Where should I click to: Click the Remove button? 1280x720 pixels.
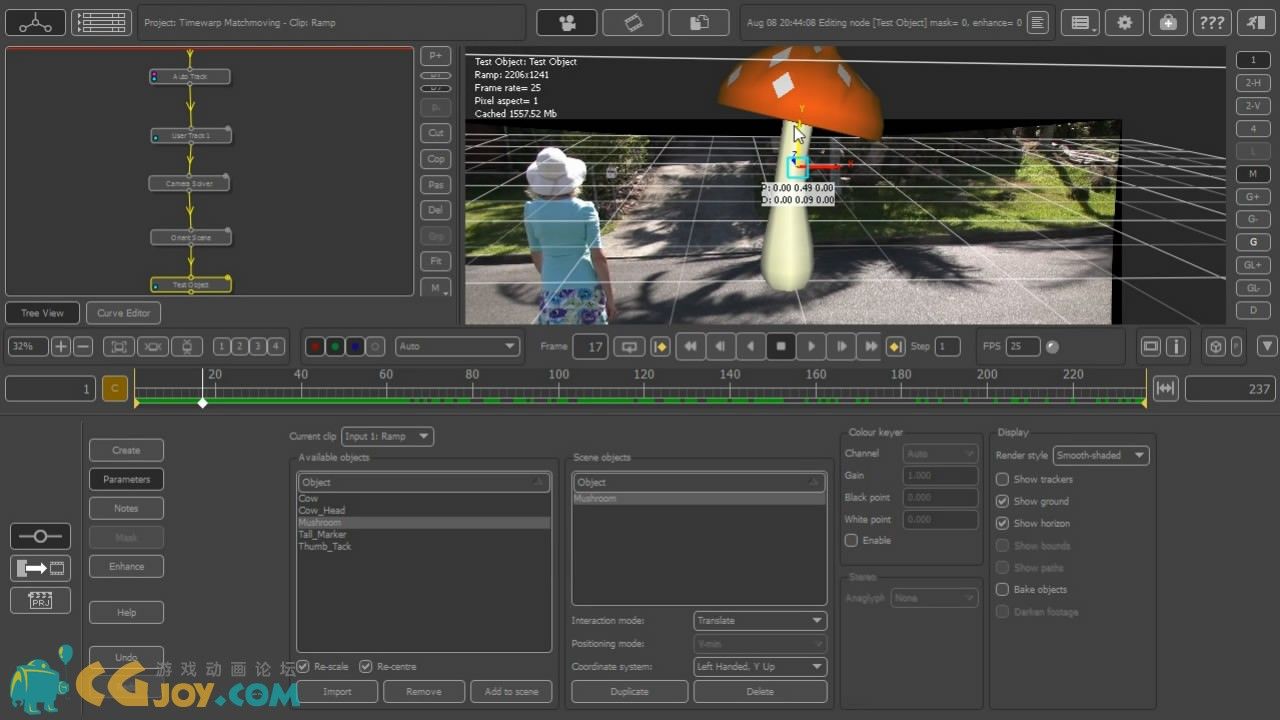pyautogui.click(x=424, y=691)
